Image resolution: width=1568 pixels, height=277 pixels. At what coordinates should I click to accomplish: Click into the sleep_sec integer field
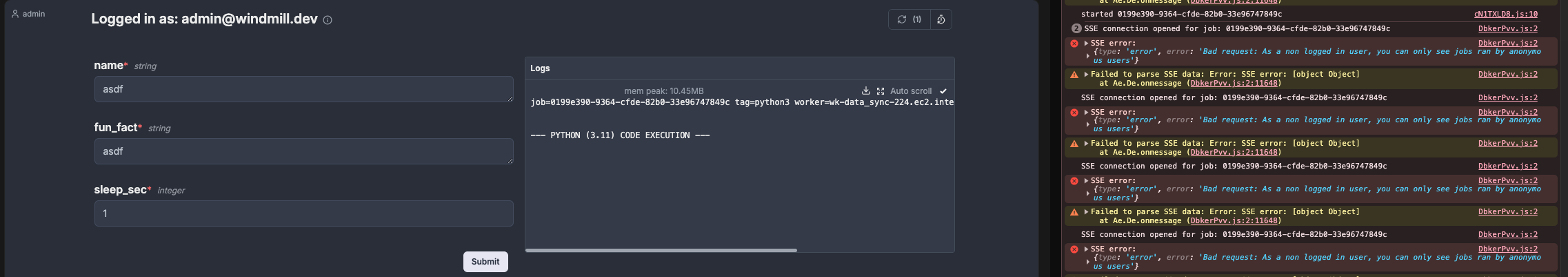pos(303,213)
